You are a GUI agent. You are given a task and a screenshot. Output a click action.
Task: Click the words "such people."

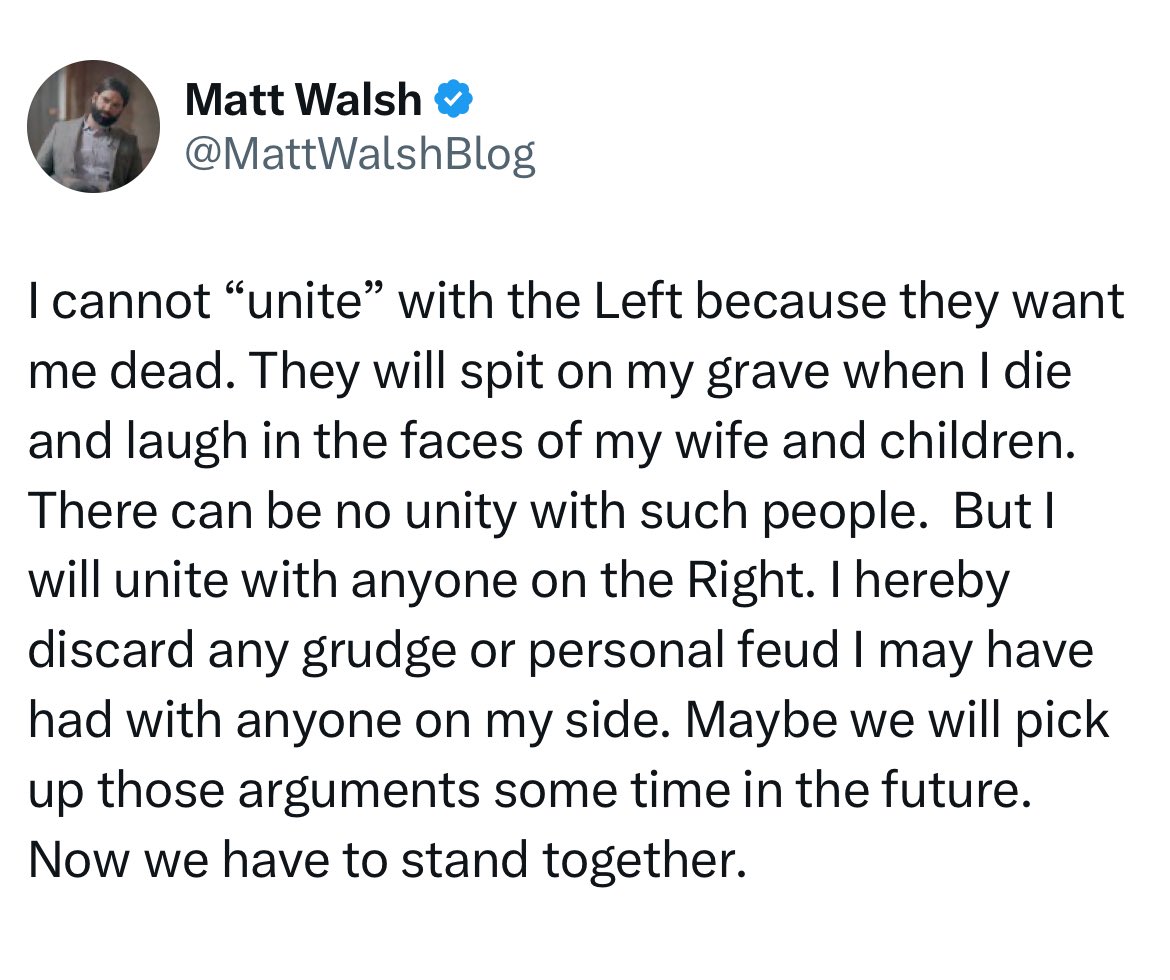783,511
